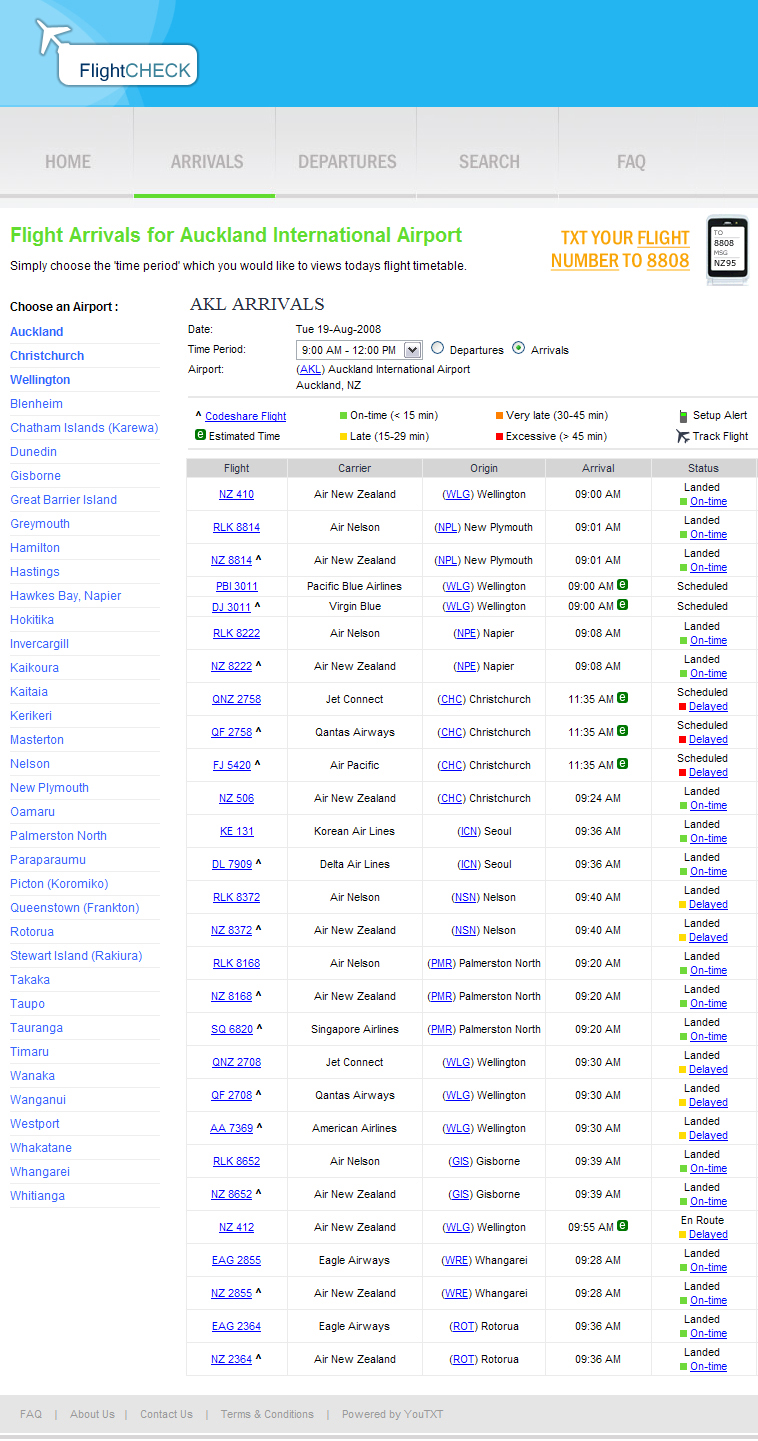
Task: Choose Stewart Island (Rakiura) airport
Action: (x=76, y=956)
